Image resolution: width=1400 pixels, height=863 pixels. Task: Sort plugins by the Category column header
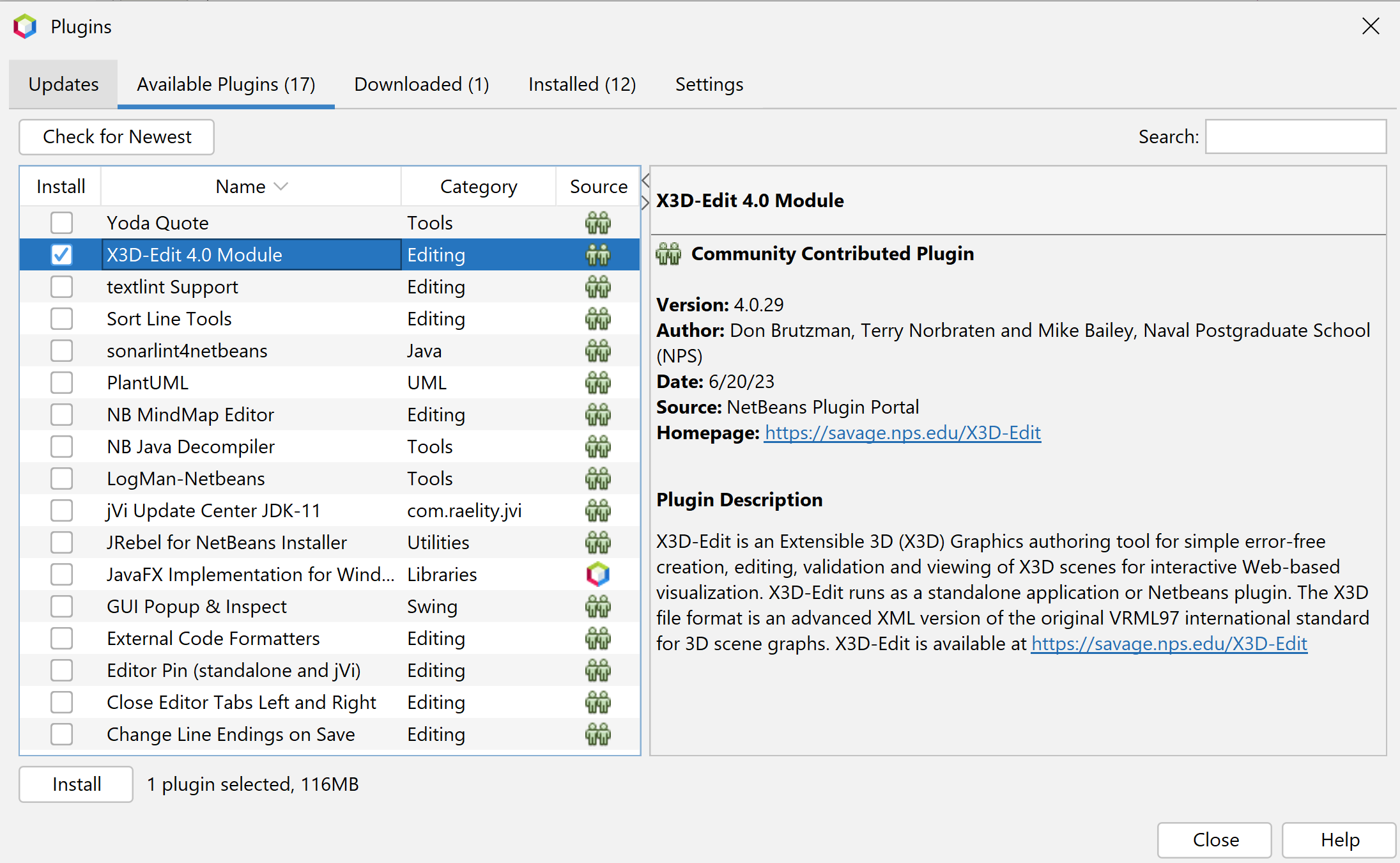(x=479, y=187)
